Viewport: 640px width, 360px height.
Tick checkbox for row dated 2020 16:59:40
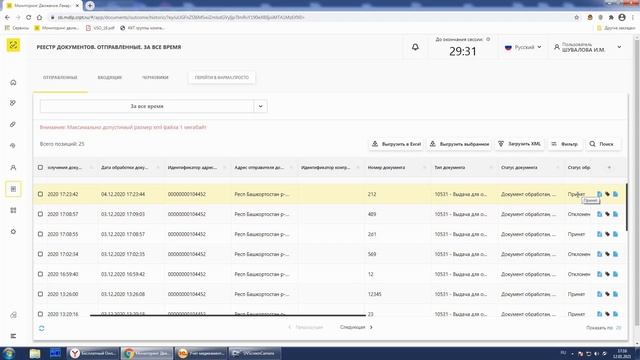click(x=40, y=274)
